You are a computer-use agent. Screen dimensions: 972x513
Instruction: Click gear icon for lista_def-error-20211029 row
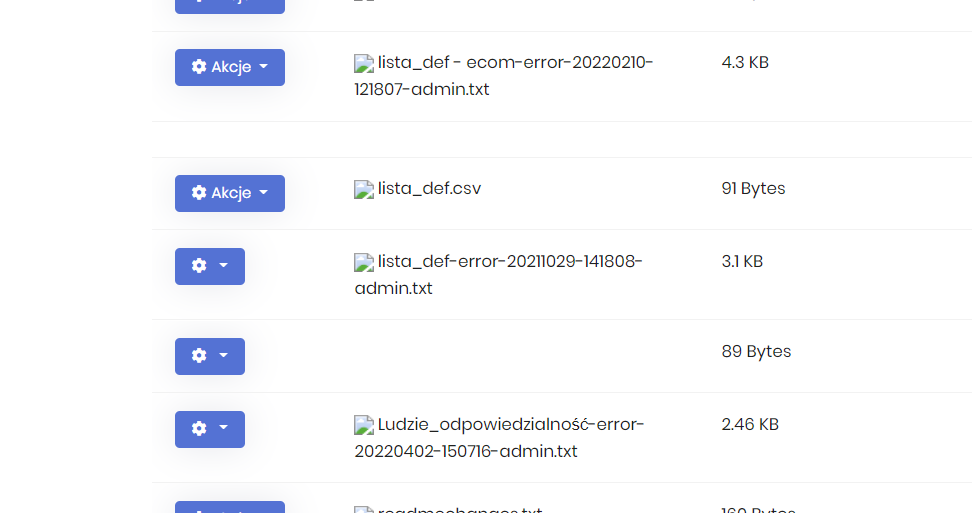[x=199, y=266]
